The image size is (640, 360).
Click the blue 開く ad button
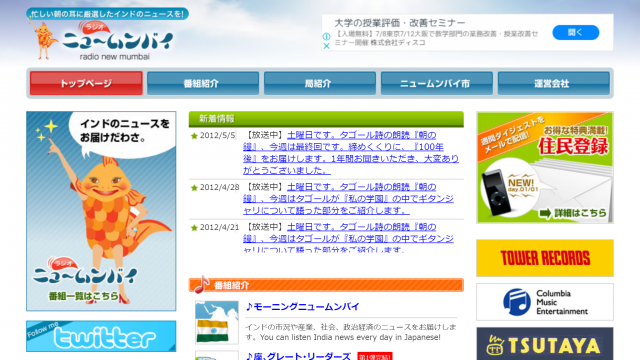576,33
